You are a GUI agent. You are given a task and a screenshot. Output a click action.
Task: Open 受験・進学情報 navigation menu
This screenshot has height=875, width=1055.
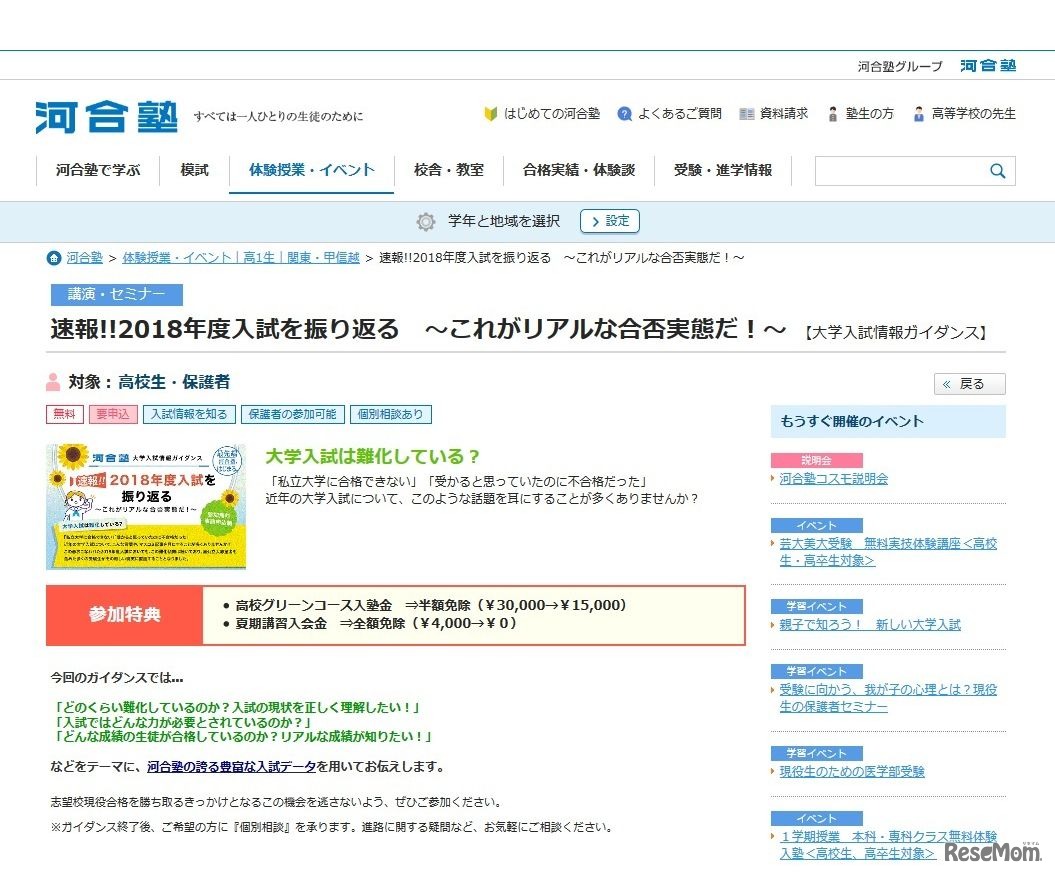point(723,170)
